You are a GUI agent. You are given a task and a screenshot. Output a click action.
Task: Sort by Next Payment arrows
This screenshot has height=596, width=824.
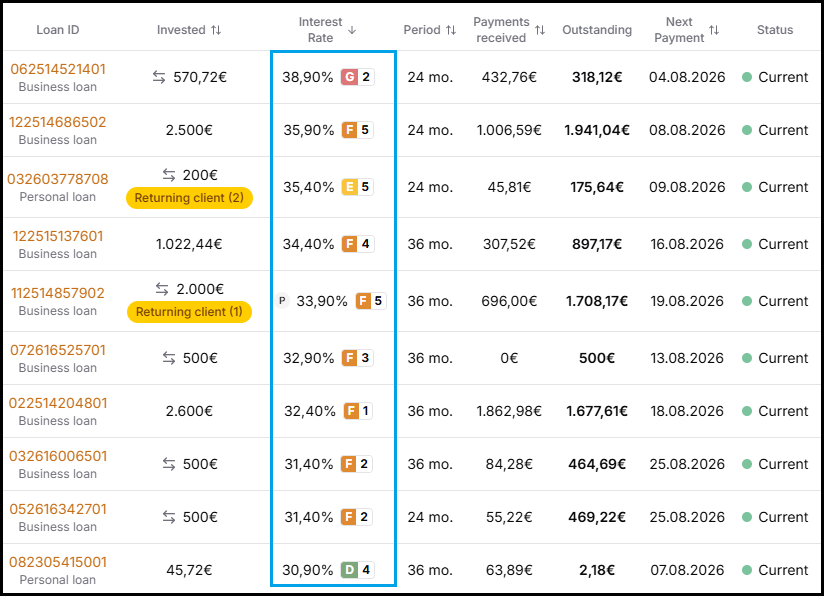(x=714, y=30)
